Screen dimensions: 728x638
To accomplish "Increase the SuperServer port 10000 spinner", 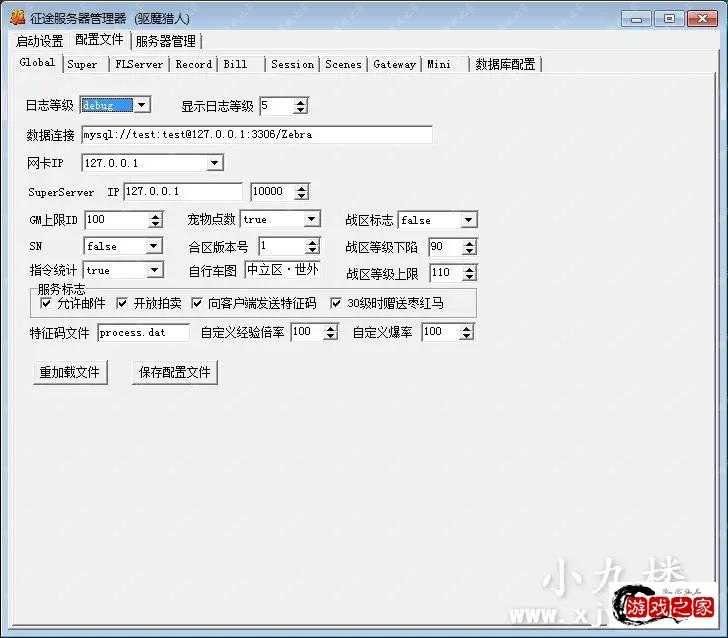I will tap(302, 188).
